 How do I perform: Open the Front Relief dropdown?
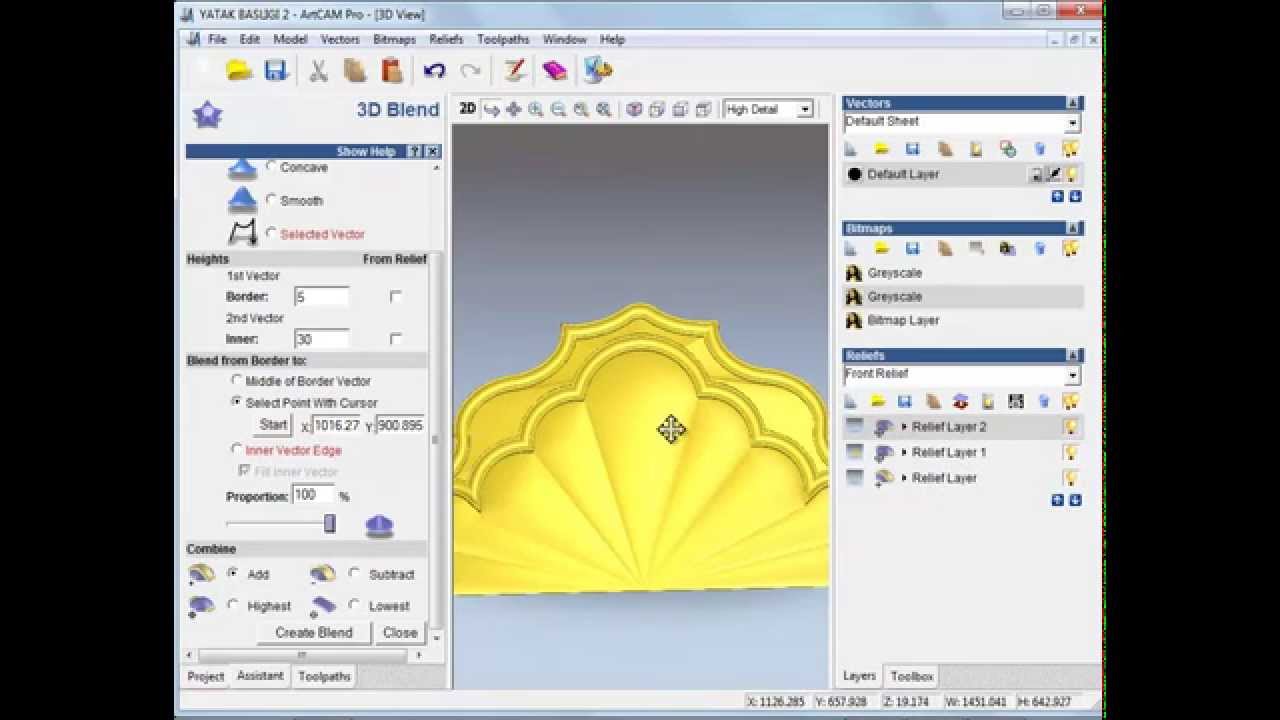(1072, 376)
